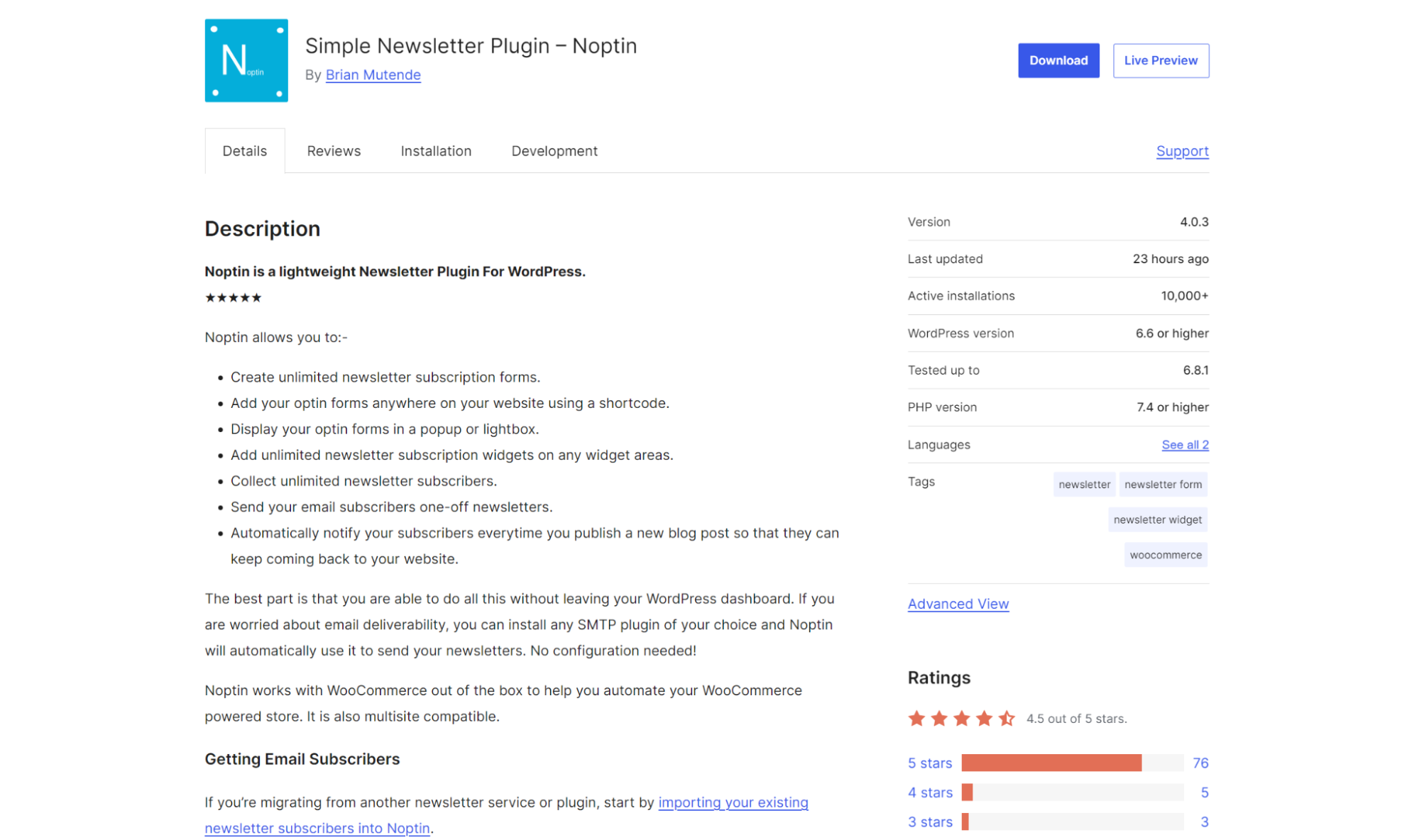The width and height of the screenshot is (1419, 840).
Task: Select the newsletter tag
Action: click(x=1084, y=484)
